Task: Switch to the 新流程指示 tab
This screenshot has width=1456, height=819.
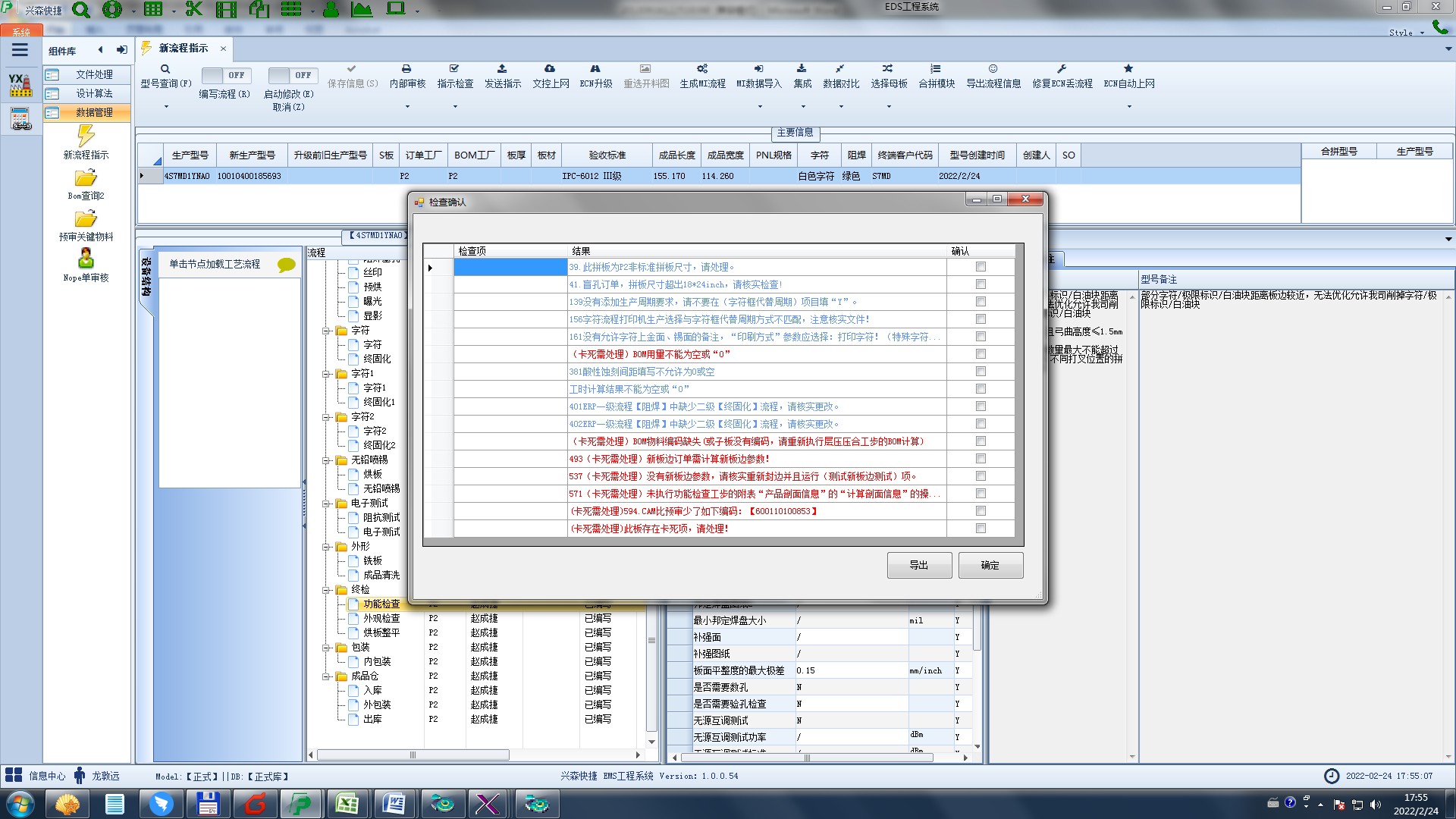Action: pyautogui.click(x=183, y=49)
